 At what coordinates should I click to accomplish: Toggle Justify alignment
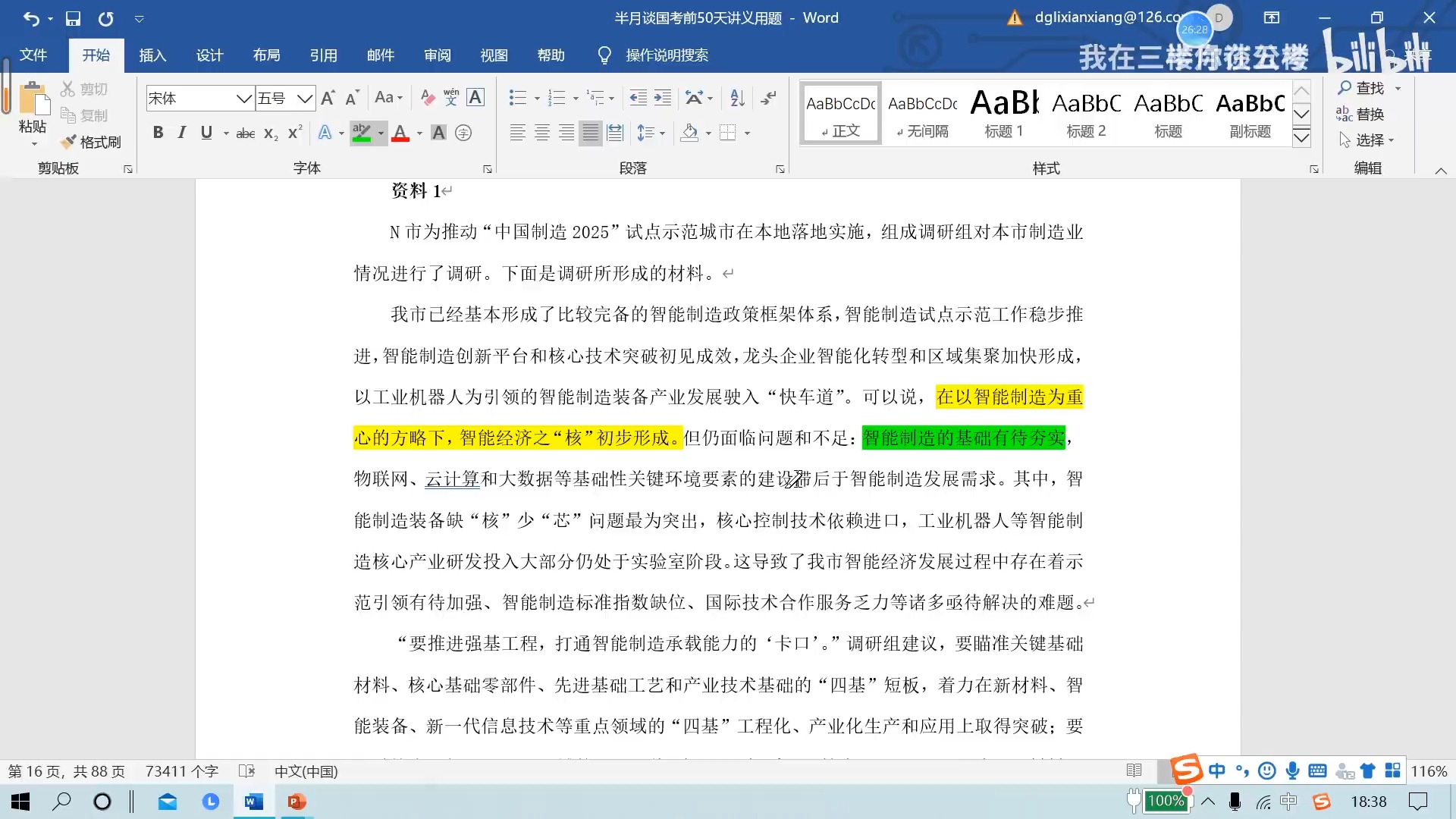(x=591, y=133)
